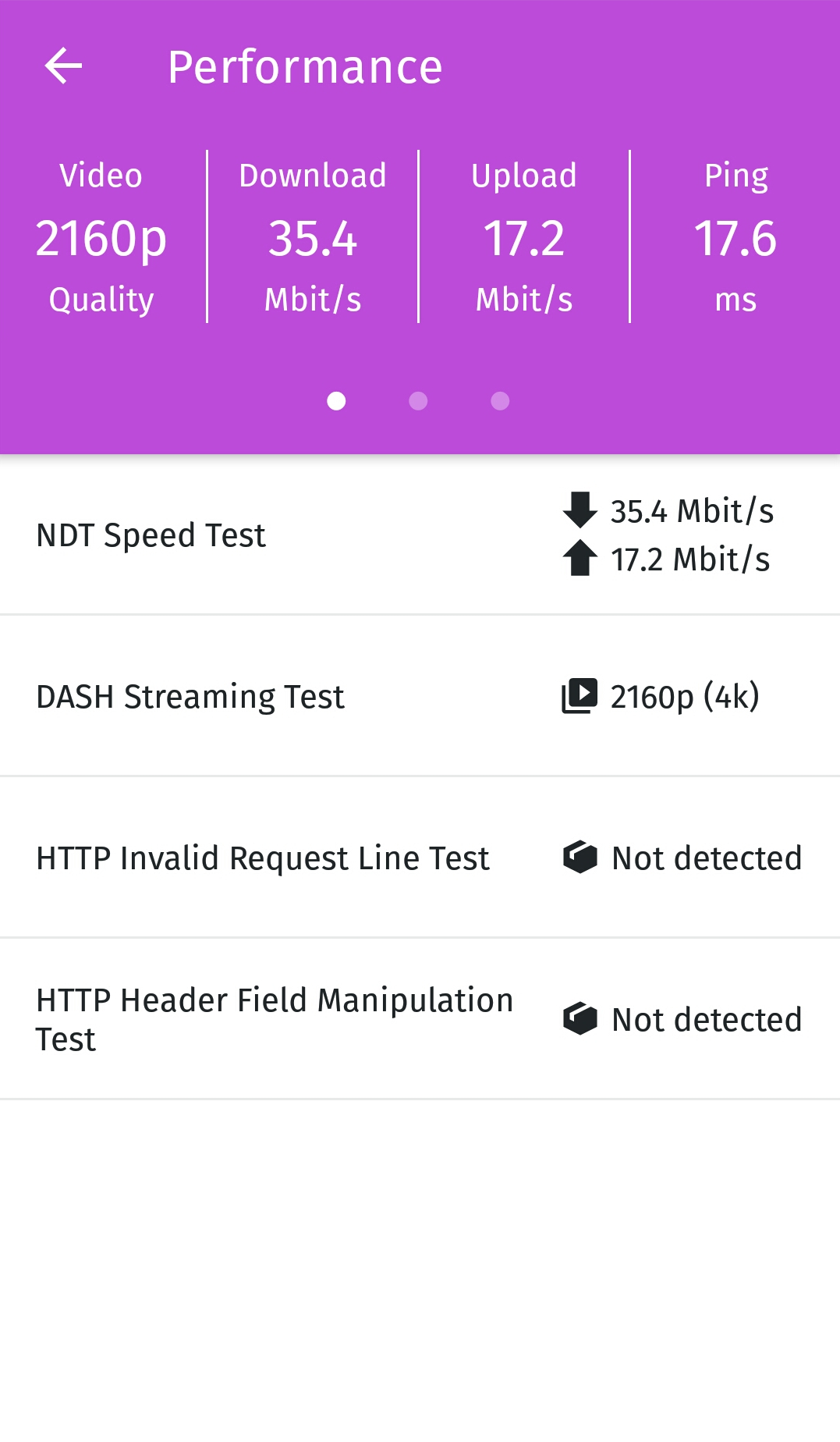
Task: Click the Performance page title
Action: [305, 67]
